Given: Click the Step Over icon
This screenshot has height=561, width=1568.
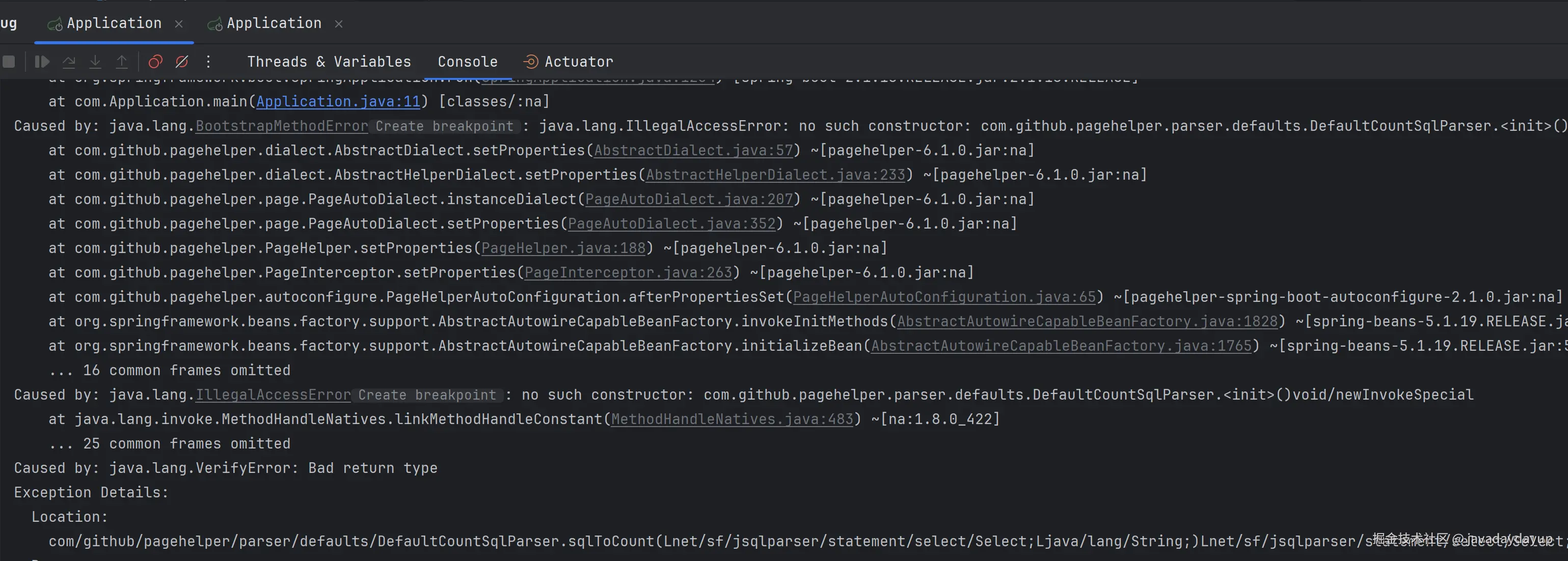Looking at the screenshot, I should (69, 62).
